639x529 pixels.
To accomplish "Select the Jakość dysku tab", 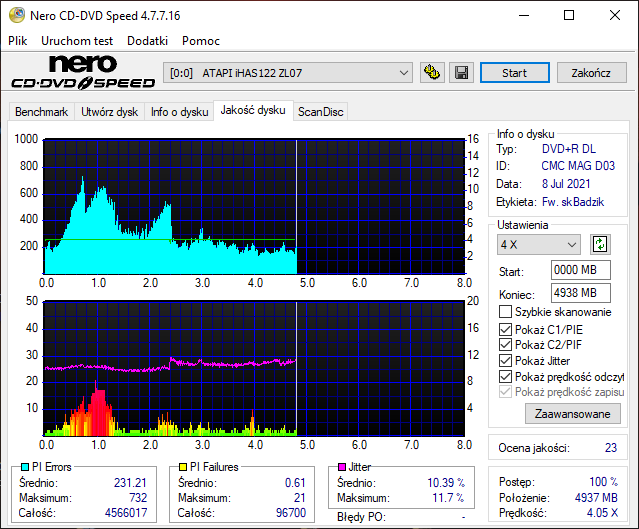I will coord(253,110).
